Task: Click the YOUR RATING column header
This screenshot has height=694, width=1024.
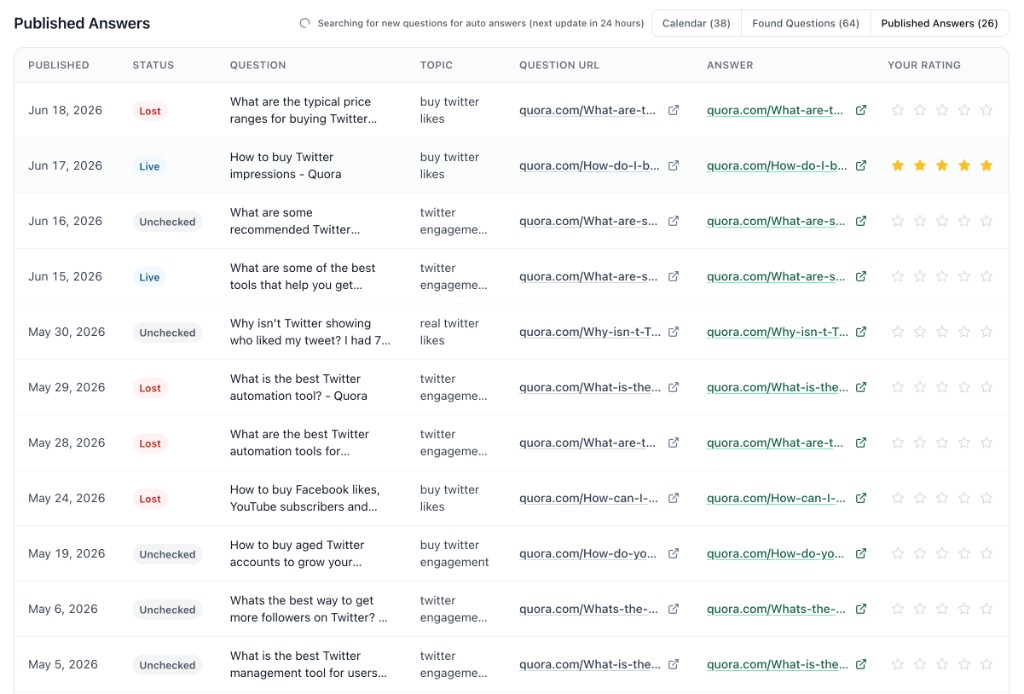Action: tap(924, 65)
